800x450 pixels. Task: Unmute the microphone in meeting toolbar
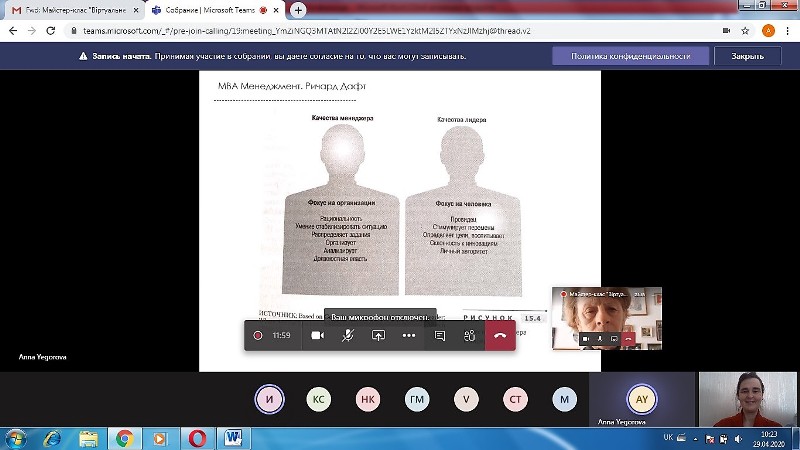point(348,336)
